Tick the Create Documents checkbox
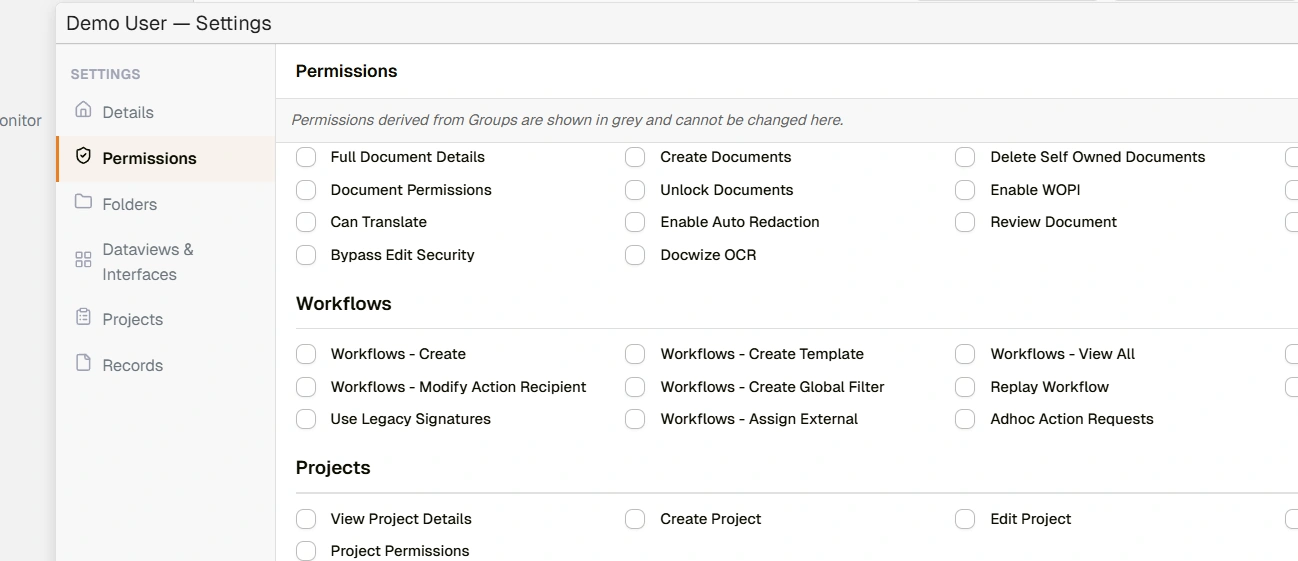The height and width of the screenshot is (561, 1298). (635, 157)
